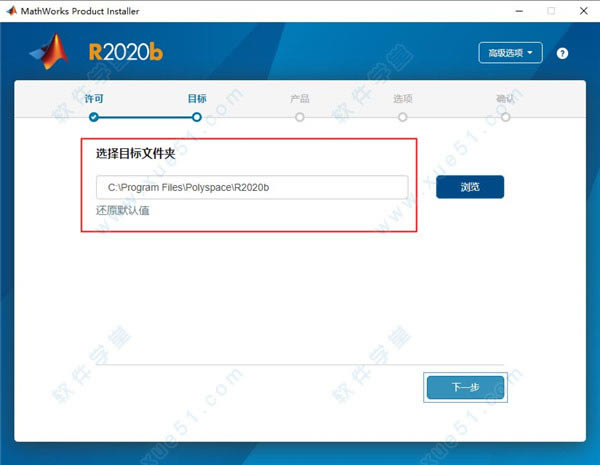Viewport: 600px width, 465px height.
Task: Click the 产品 step circle
Action: (300, 117)
